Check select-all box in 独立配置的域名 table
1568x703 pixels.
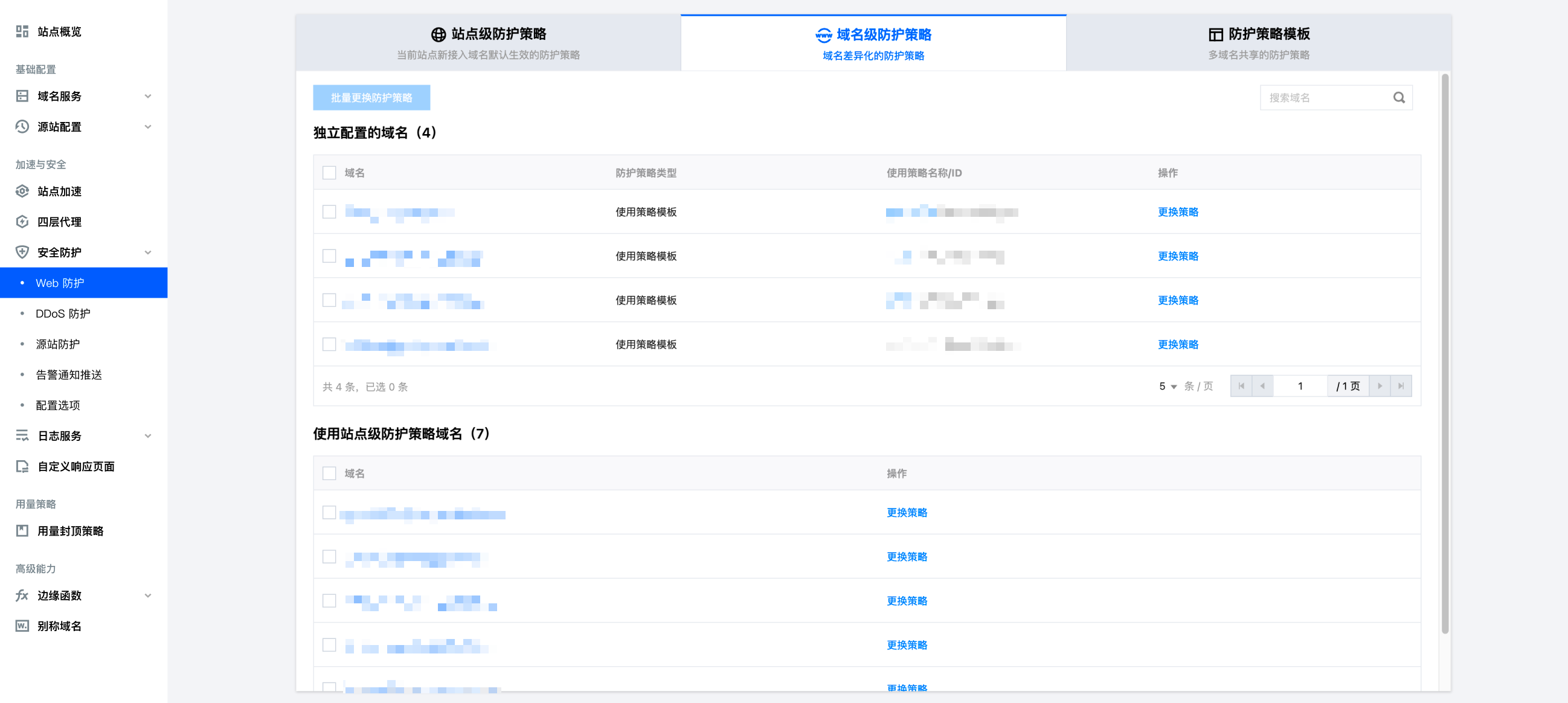pyautogui.click(x=329, y=173)
